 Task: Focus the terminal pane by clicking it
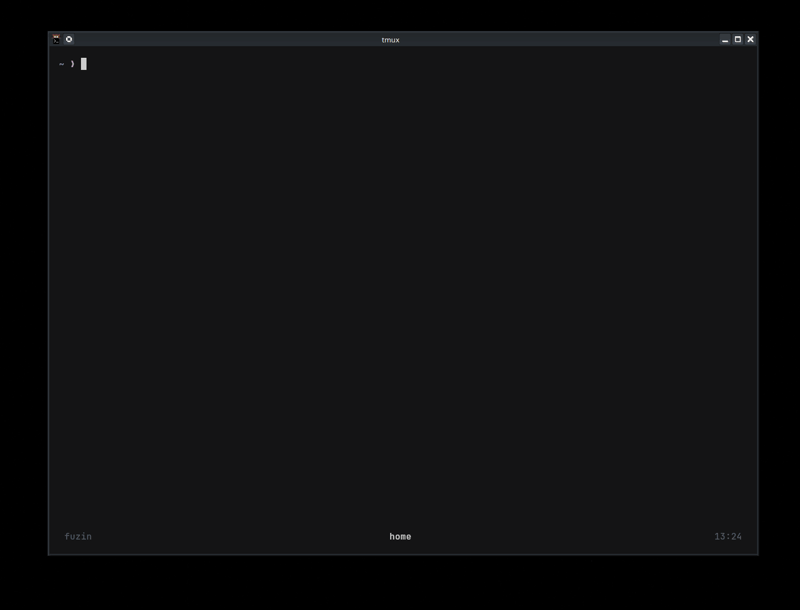400,300
